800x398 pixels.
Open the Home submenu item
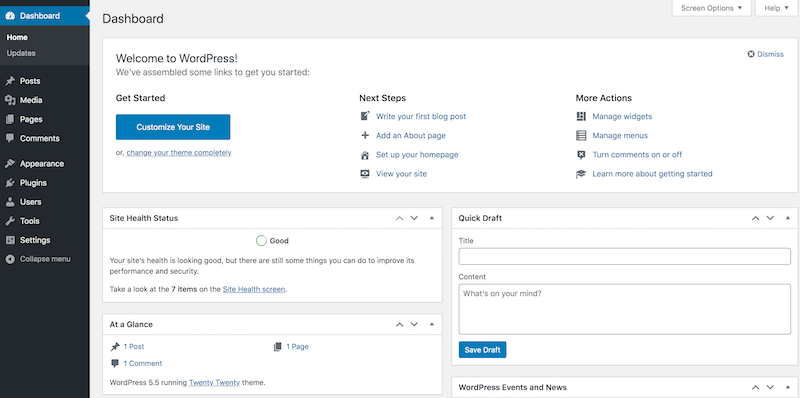pyautogui.click(x=17, y=37)
